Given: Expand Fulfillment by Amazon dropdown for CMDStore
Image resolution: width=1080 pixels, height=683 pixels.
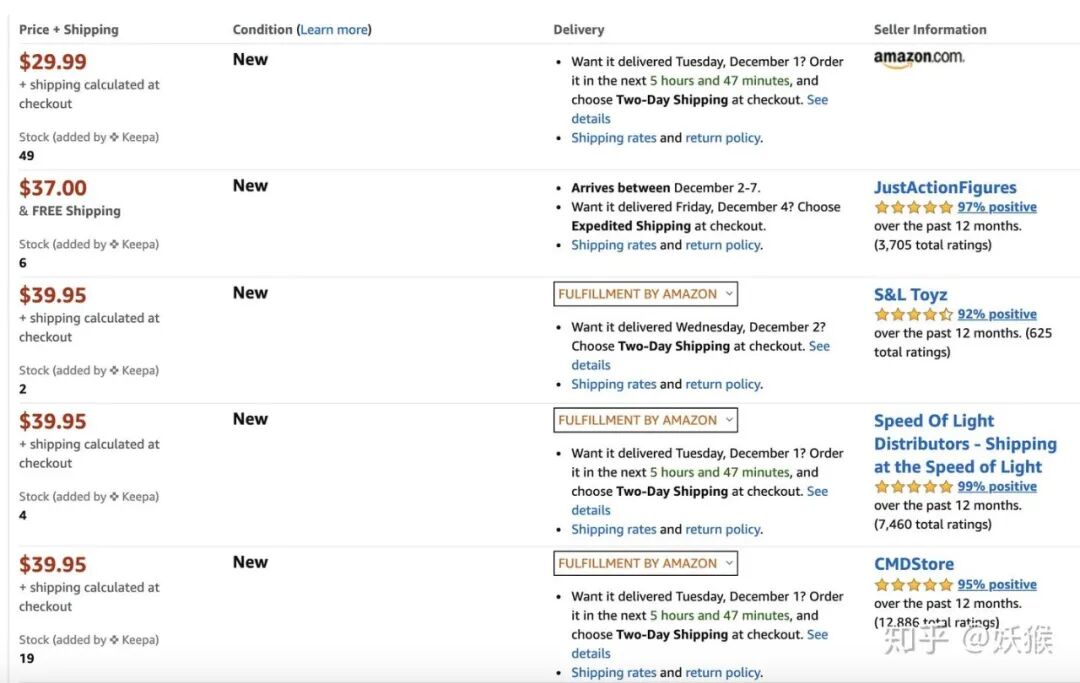Looking at the screenshot, I should (645, 563).
